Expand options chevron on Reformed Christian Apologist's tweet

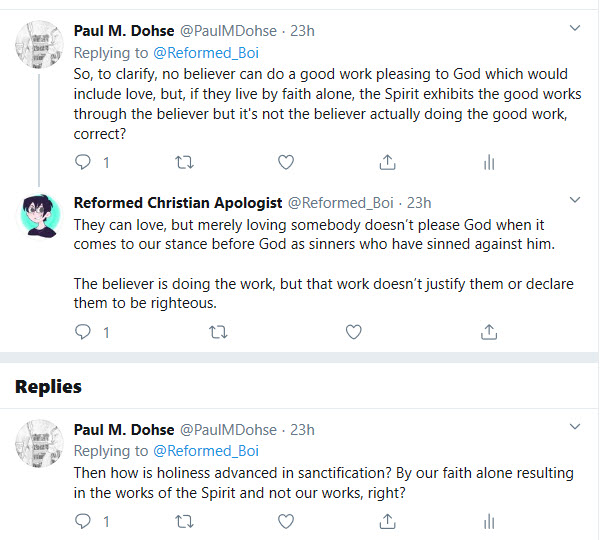[x=576, y=199]
